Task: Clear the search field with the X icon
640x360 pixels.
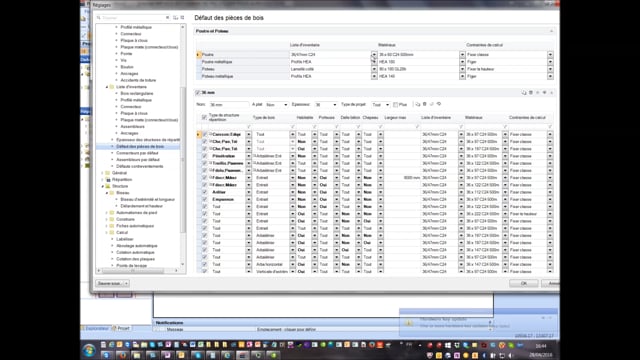Action: (167, 18)
